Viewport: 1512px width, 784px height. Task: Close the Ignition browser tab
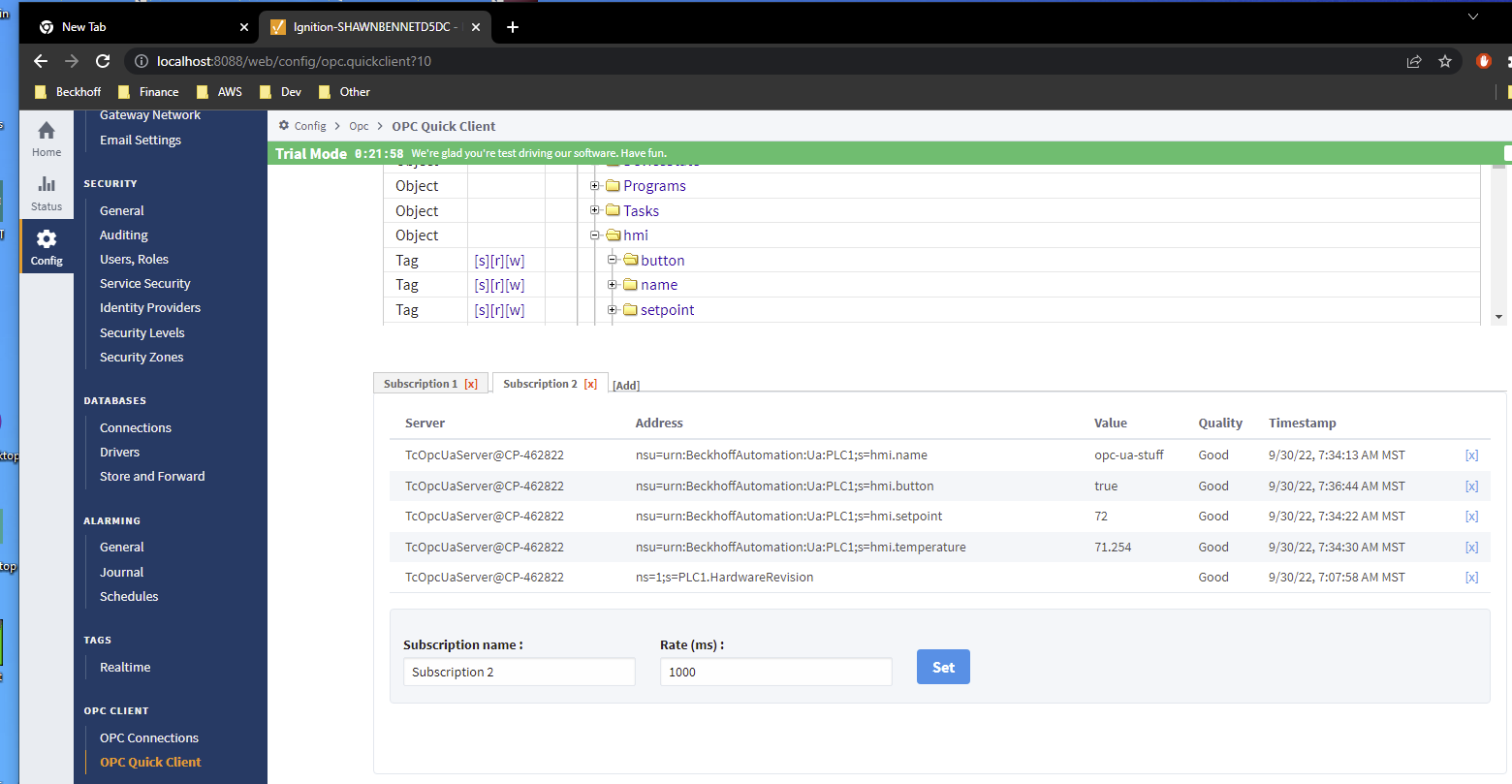click(x=476, y=27)
